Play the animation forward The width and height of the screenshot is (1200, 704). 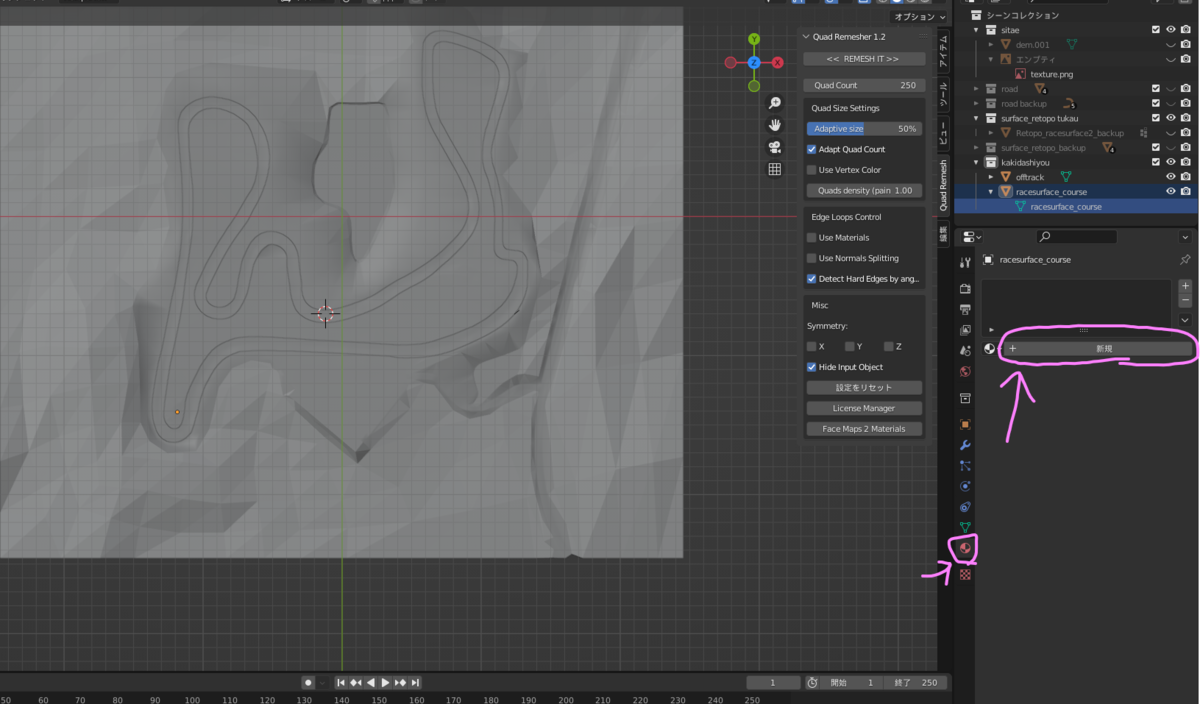[385, 683]
